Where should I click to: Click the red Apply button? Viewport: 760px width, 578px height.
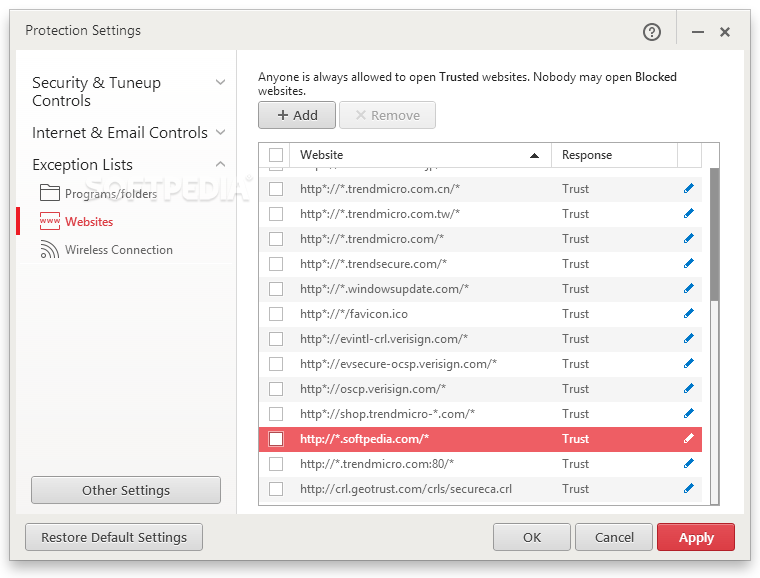click(696, 537)
